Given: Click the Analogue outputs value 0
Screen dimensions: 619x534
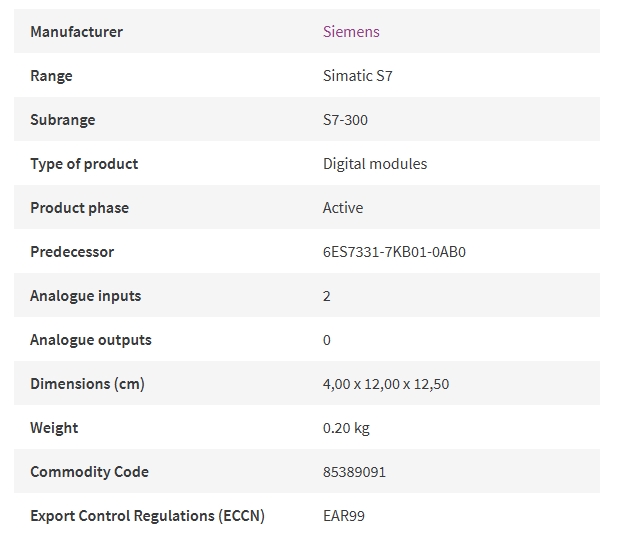Looking at the screenshot, I should click(x=326, y=340).
